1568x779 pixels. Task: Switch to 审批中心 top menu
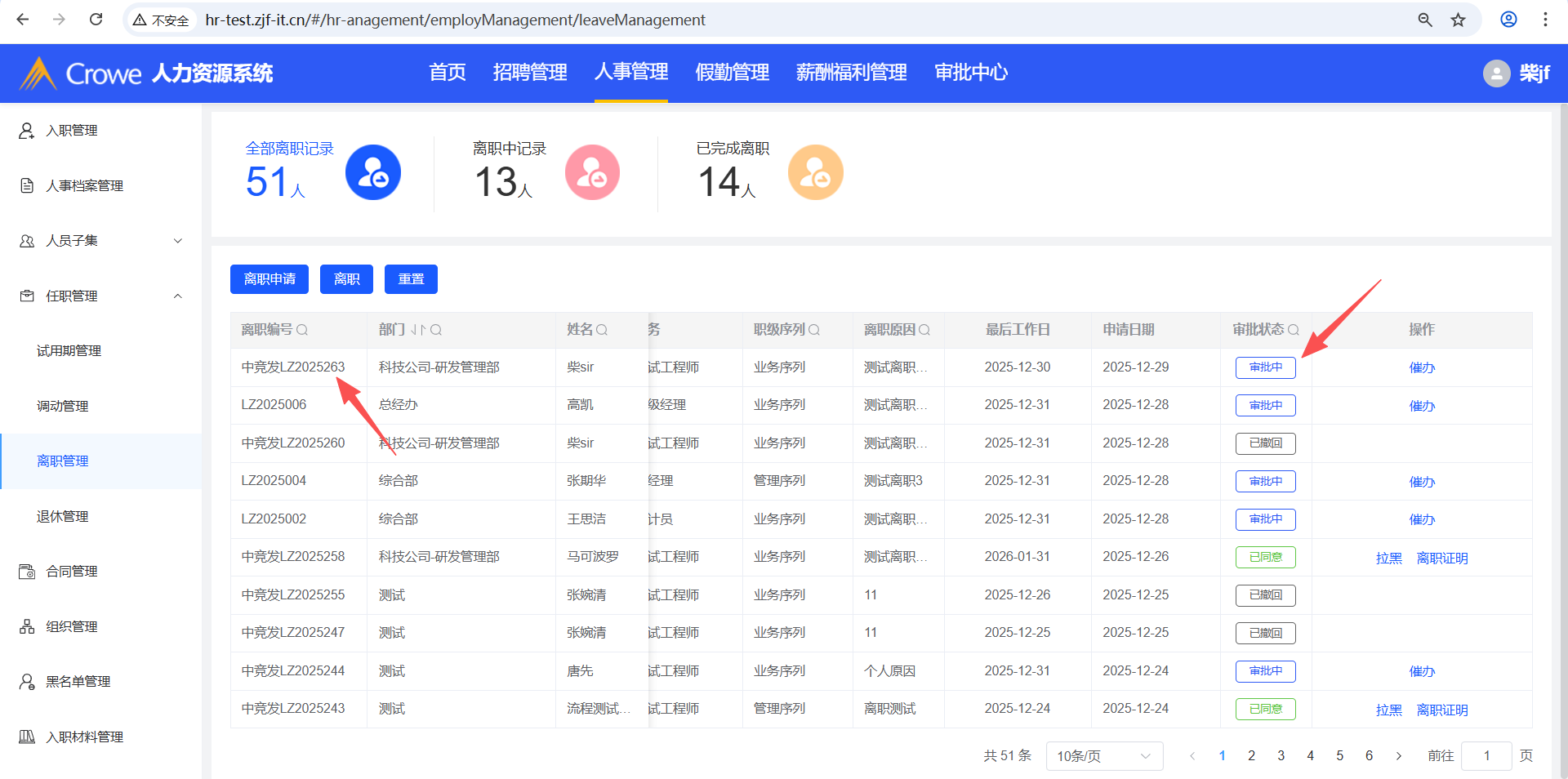[x=970, y=73]
